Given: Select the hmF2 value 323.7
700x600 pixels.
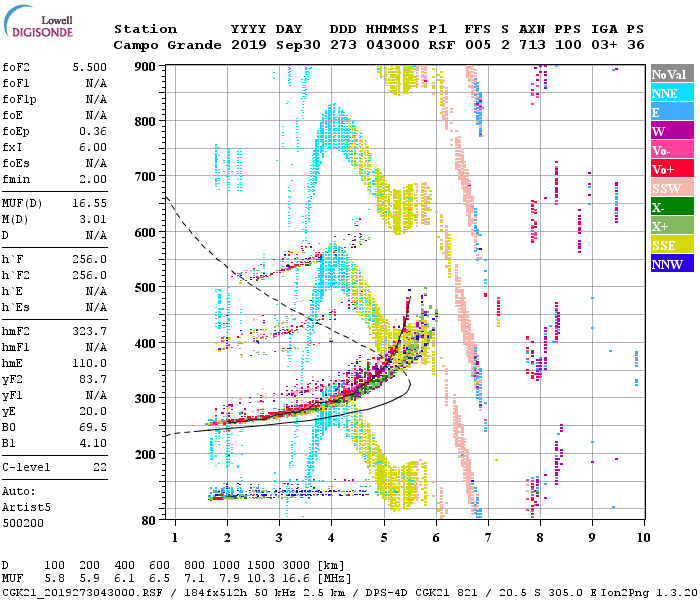Looking at the screenshot, I should coord(90,331).
